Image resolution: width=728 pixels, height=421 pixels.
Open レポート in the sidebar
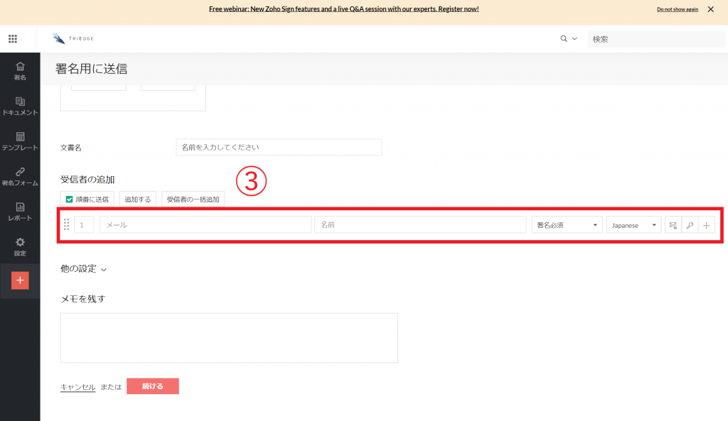click(20, 212)
